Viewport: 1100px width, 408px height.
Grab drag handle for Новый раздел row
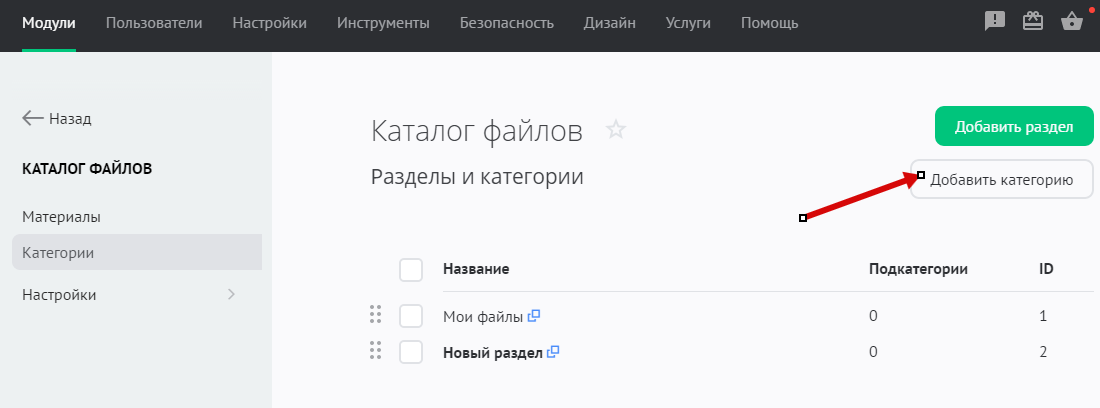pos(376,351)
